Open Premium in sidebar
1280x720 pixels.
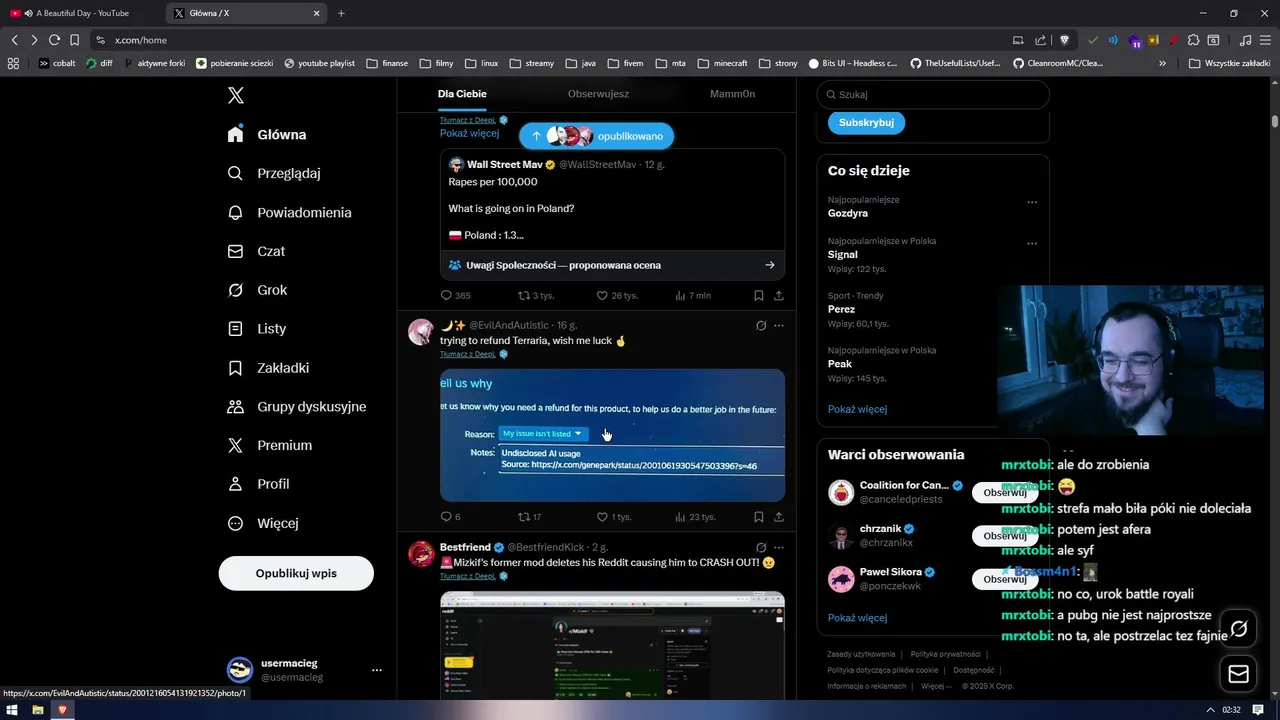click(270, 445)
